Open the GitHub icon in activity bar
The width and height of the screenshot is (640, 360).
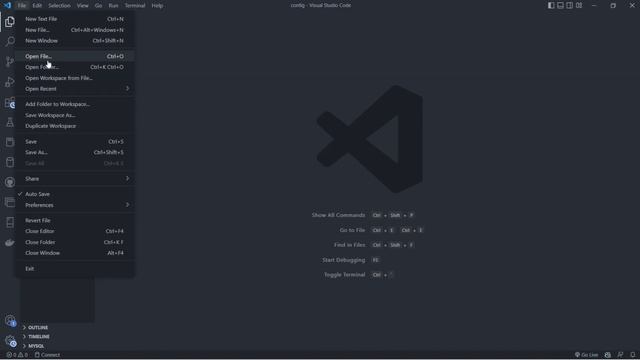10,182
